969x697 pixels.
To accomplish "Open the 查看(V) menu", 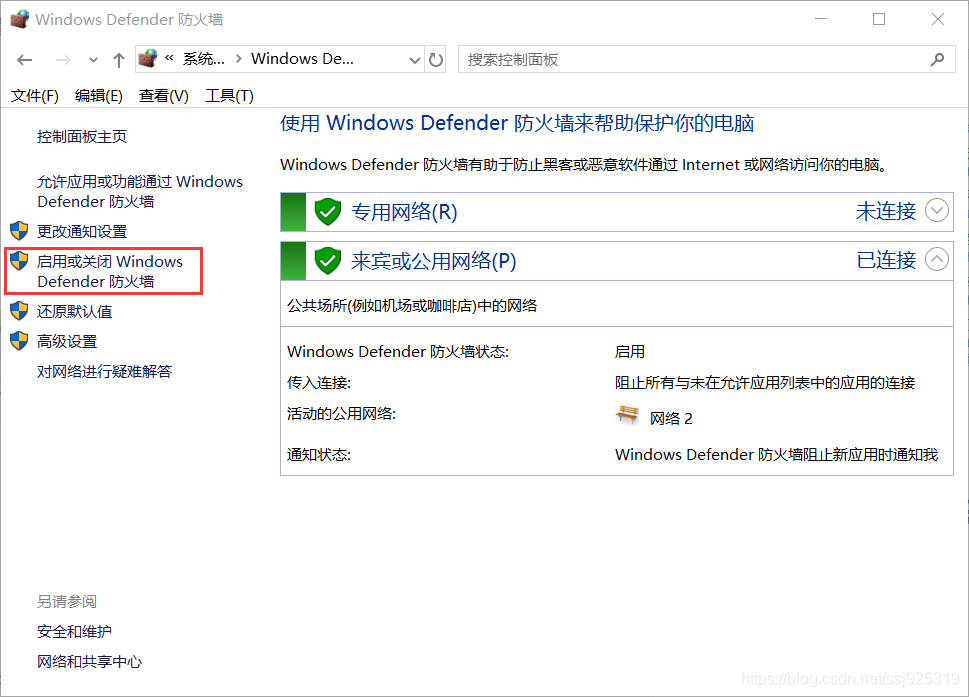I will (x=163, y=96).
